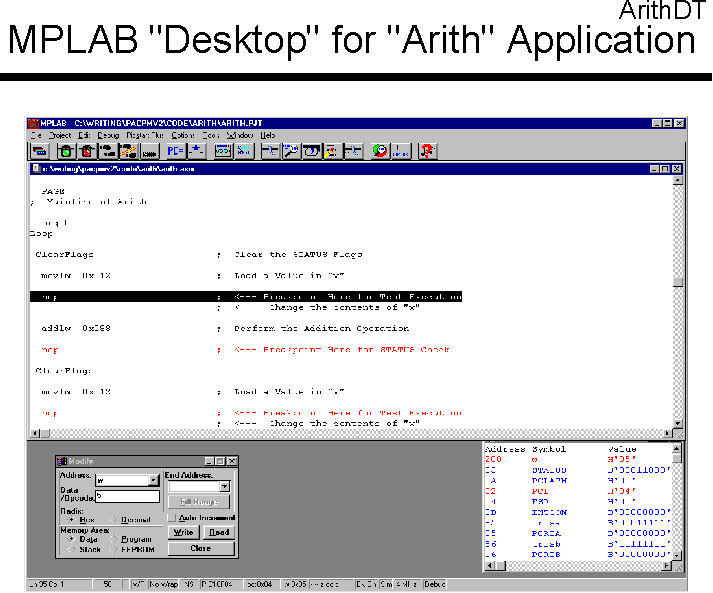
Task: Click the PC= Change Program Counter icon
Action: click(175, 151)
